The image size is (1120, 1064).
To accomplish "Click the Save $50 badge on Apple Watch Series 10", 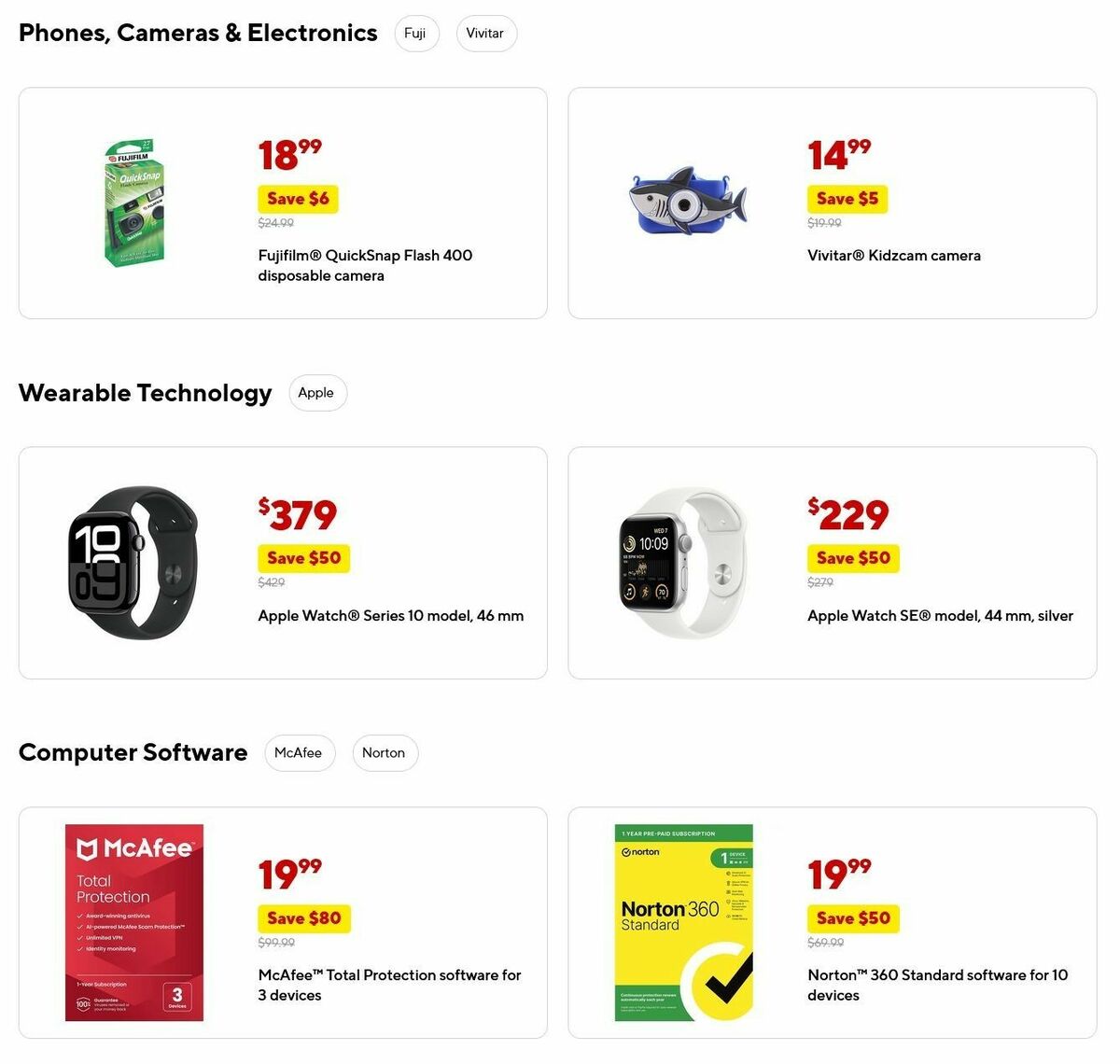I will [303, 558].
